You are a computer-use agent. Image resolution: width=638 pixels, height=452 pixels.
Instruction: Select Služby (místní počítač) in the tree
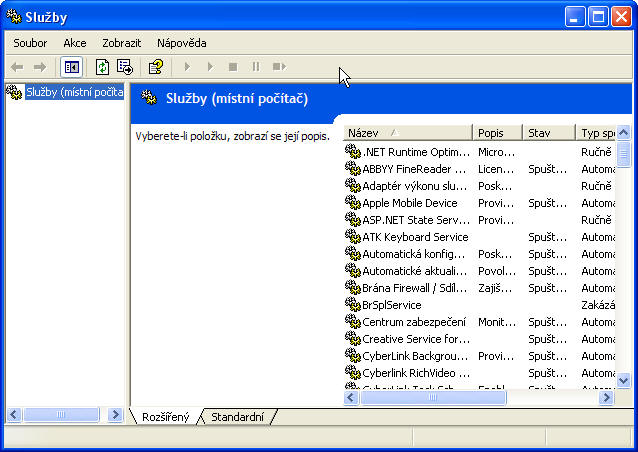tap(68, 93)
